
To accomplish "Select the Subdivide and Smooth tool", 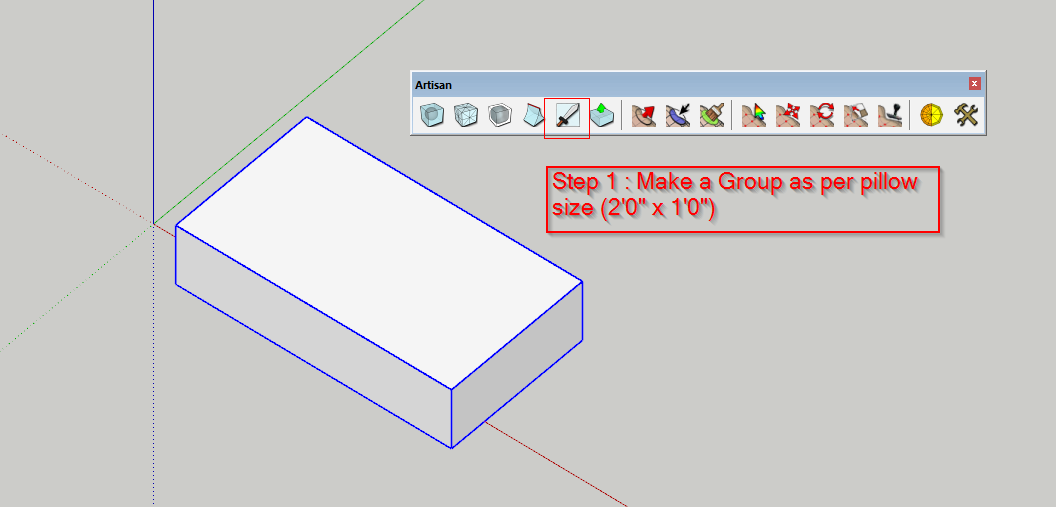I will (x=432, y=115).
